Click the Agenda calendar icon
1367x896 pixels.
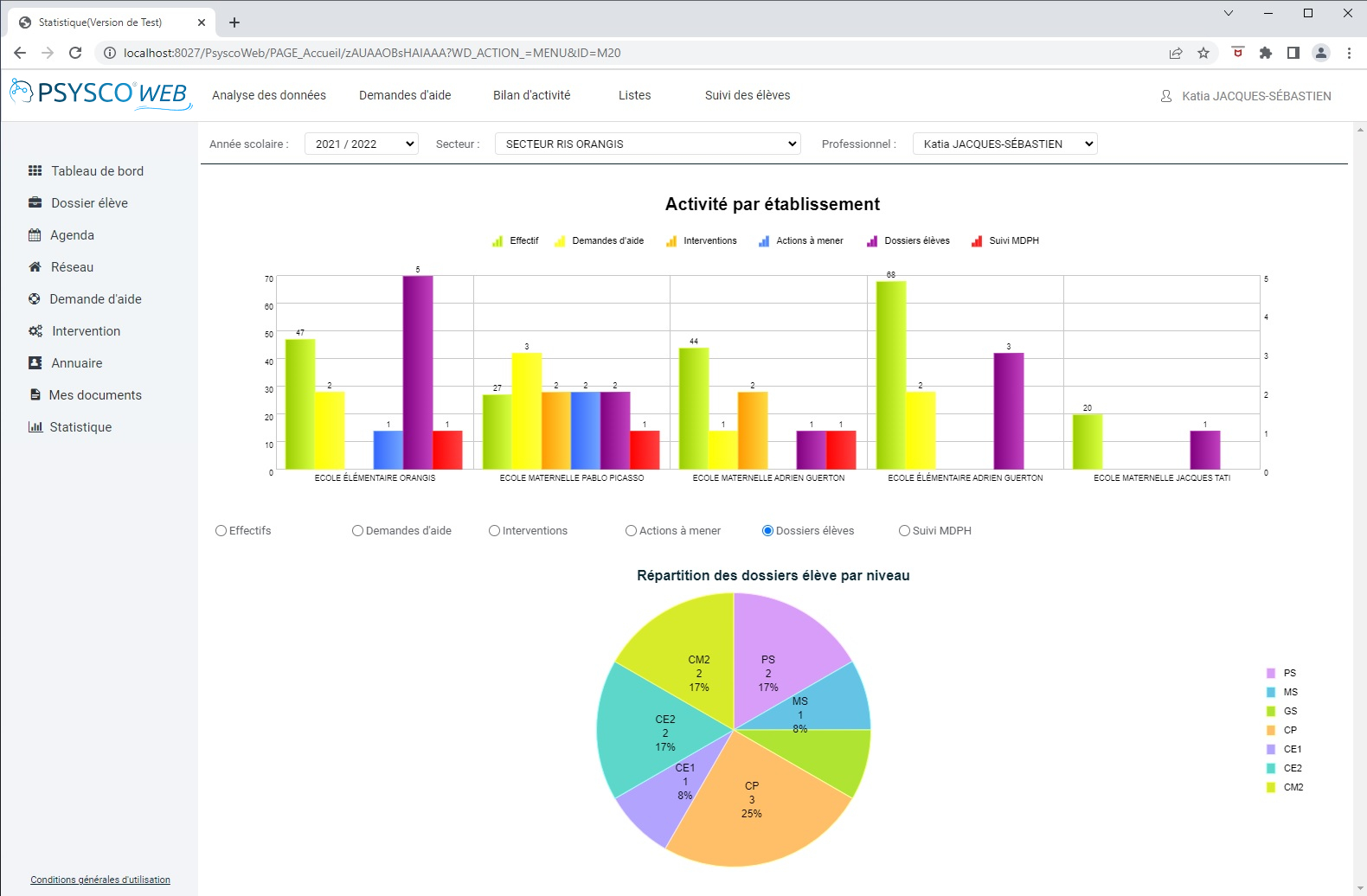(x=35, y=235)
